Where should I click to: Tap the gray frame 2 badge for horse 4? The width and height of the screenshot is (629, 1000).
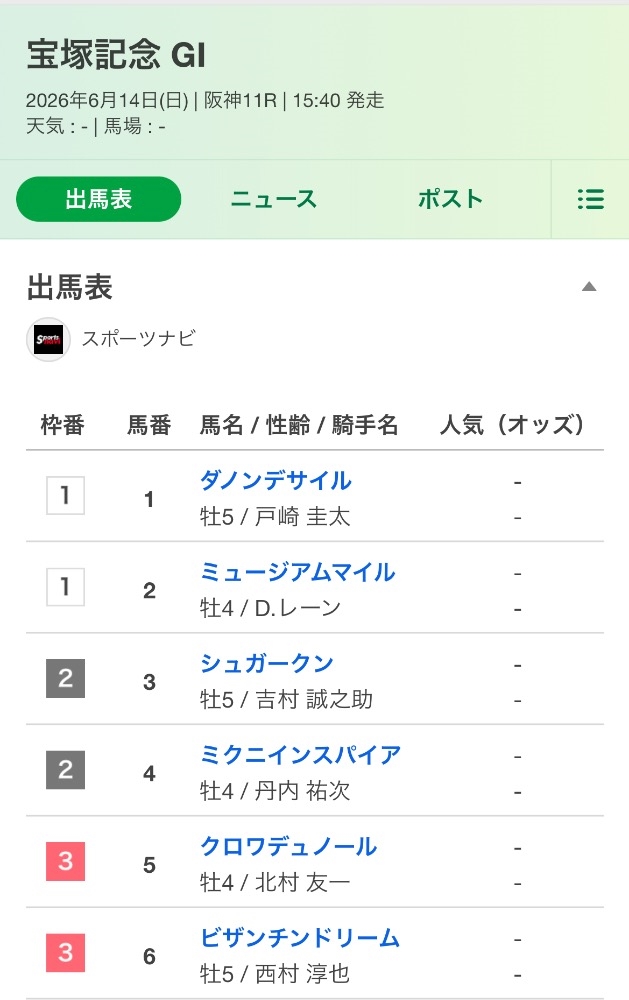(65, 770)
